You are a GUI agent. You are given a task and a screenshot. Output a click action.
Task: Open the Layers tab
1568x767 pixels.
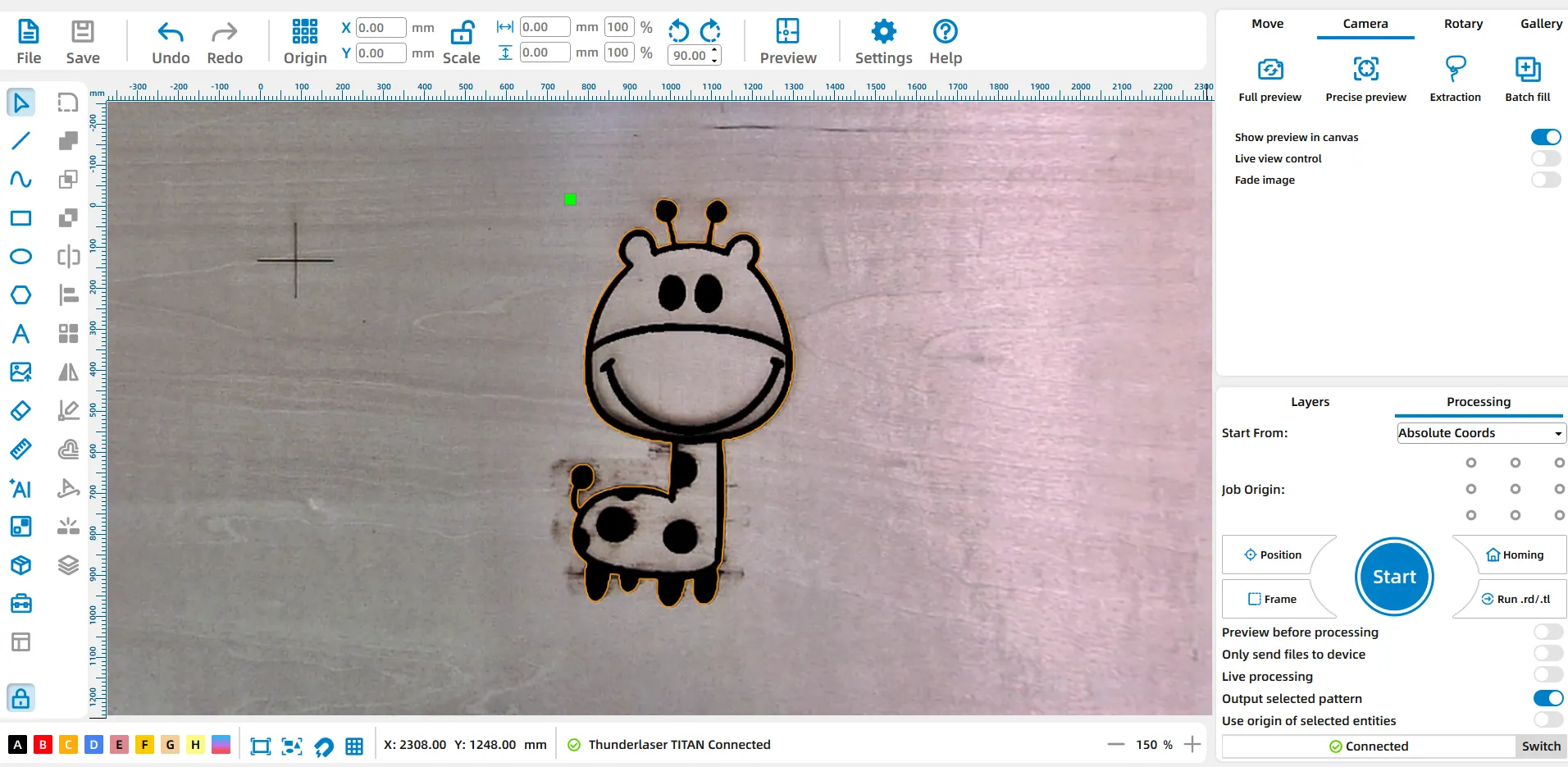(1310, 402)
